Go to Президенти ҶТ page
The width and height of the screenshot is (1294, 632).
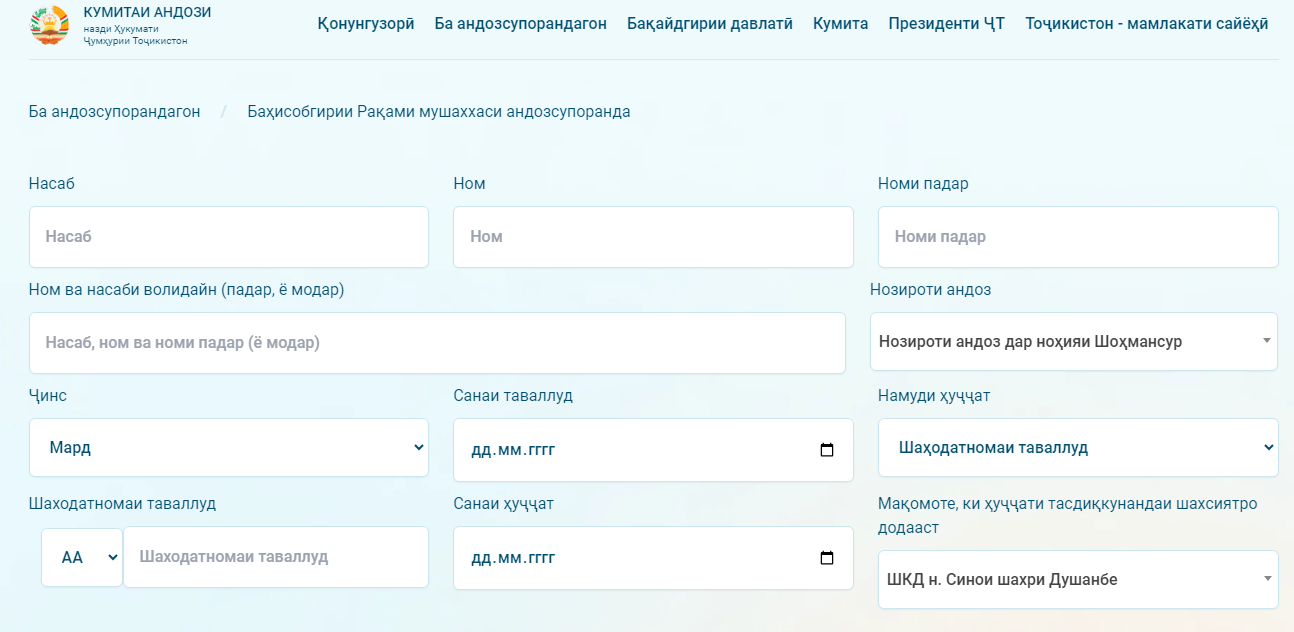pos(946,24)
